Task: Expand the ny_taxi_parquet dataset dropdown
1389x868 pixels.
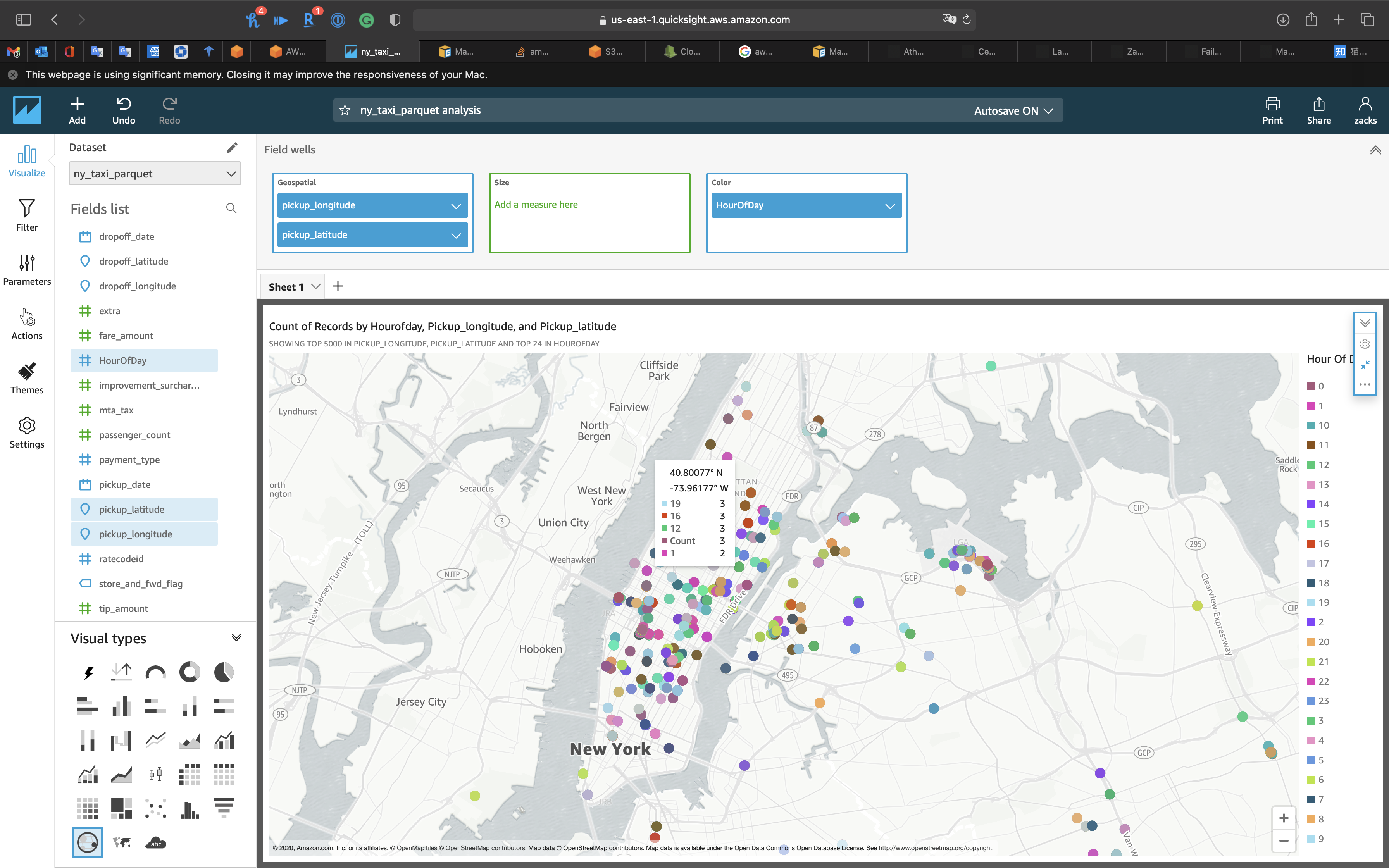Action: pos(154,173)
